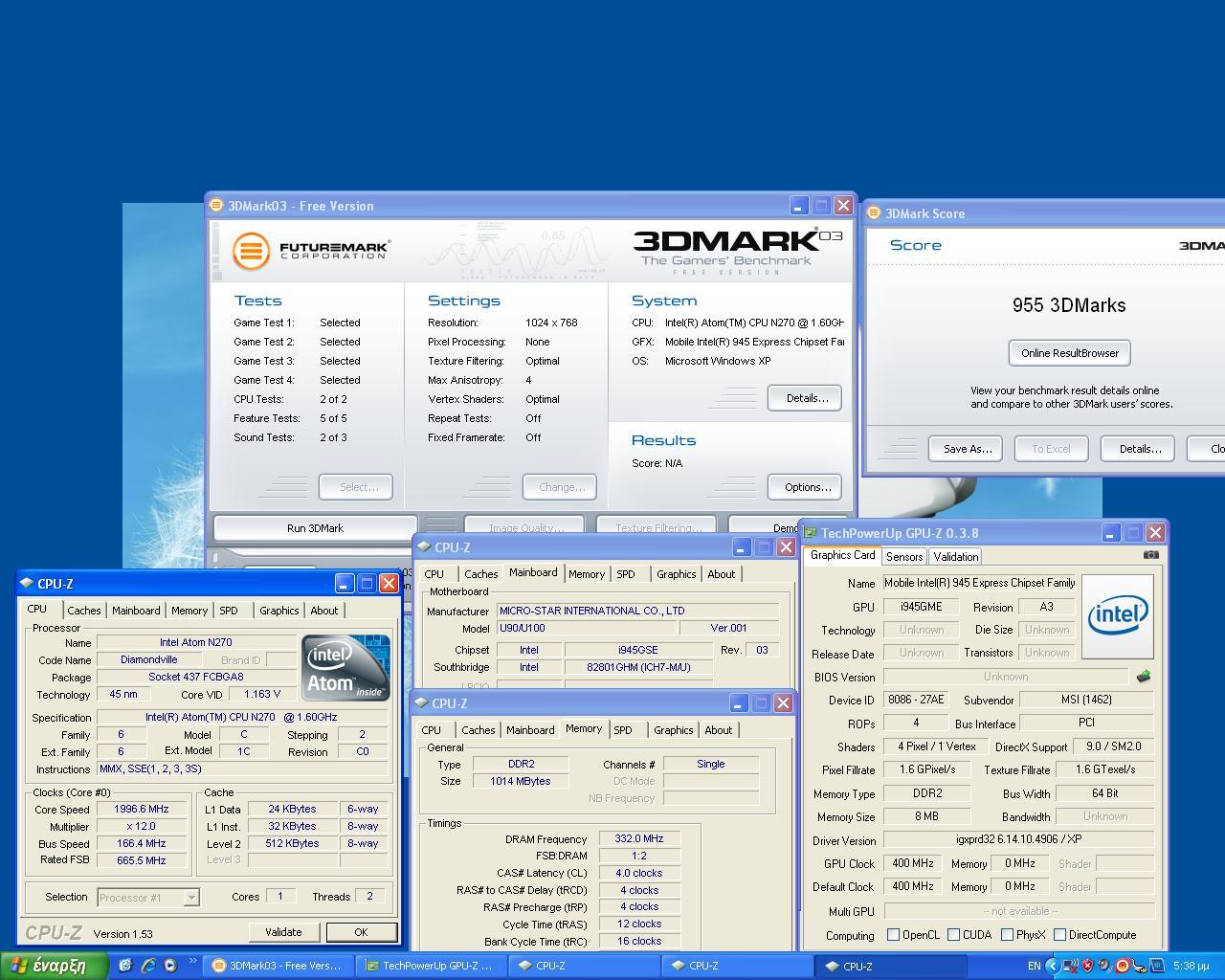This screenshot has width=1225, height=980.
Task: Open the Sensors tab in GPU-Z
Action: pyautogui.click(x=904, y=556)
